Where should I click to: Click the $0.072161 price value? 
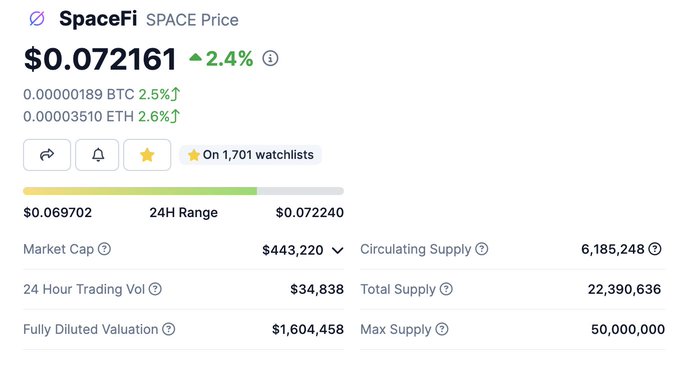pyautogui.click(x=100, y=59)
